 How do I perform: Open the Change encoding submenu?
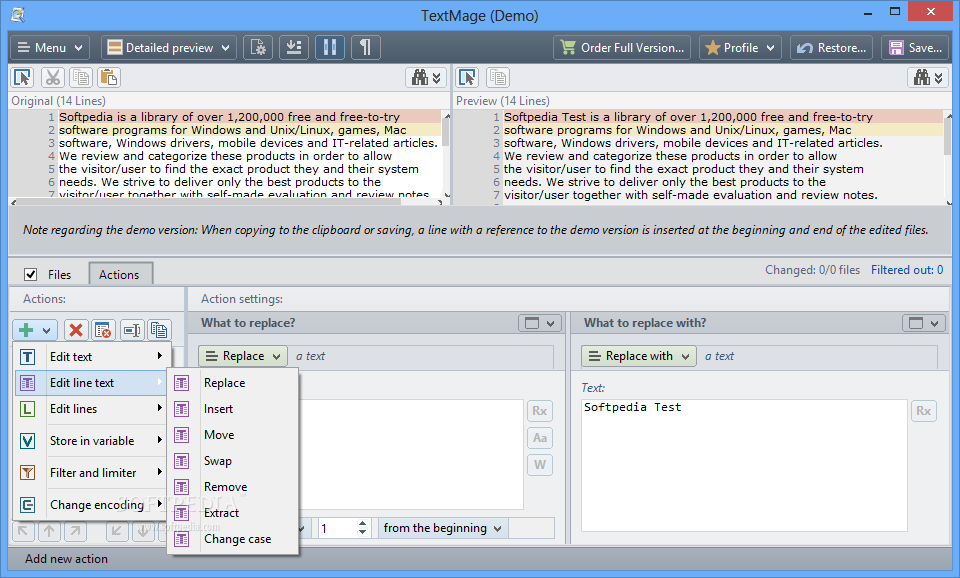tap(91, 505)
